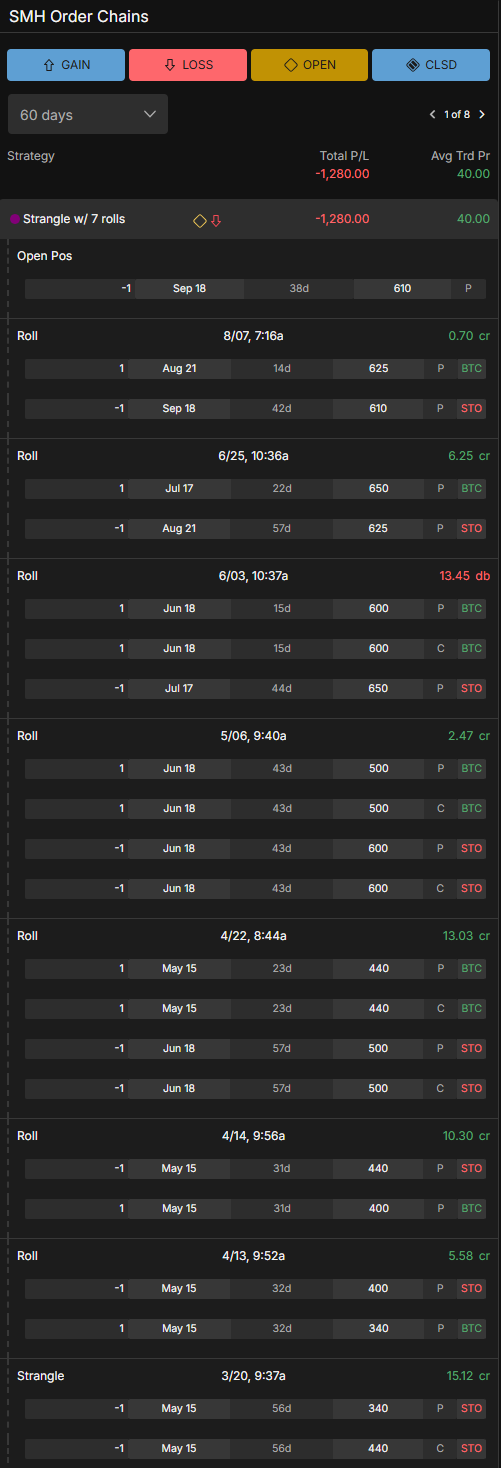Toggle the GAIN filter button
This screenshot has height=1468, width=501.
(66, 65)
